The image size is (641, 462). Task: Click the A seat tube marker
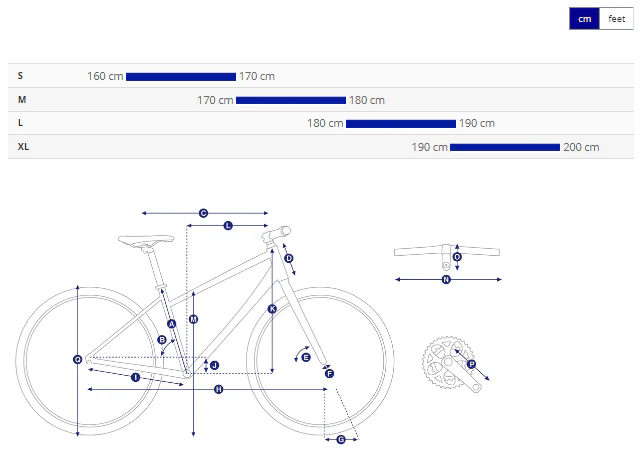pyautogui.click(x=172, y=324)
